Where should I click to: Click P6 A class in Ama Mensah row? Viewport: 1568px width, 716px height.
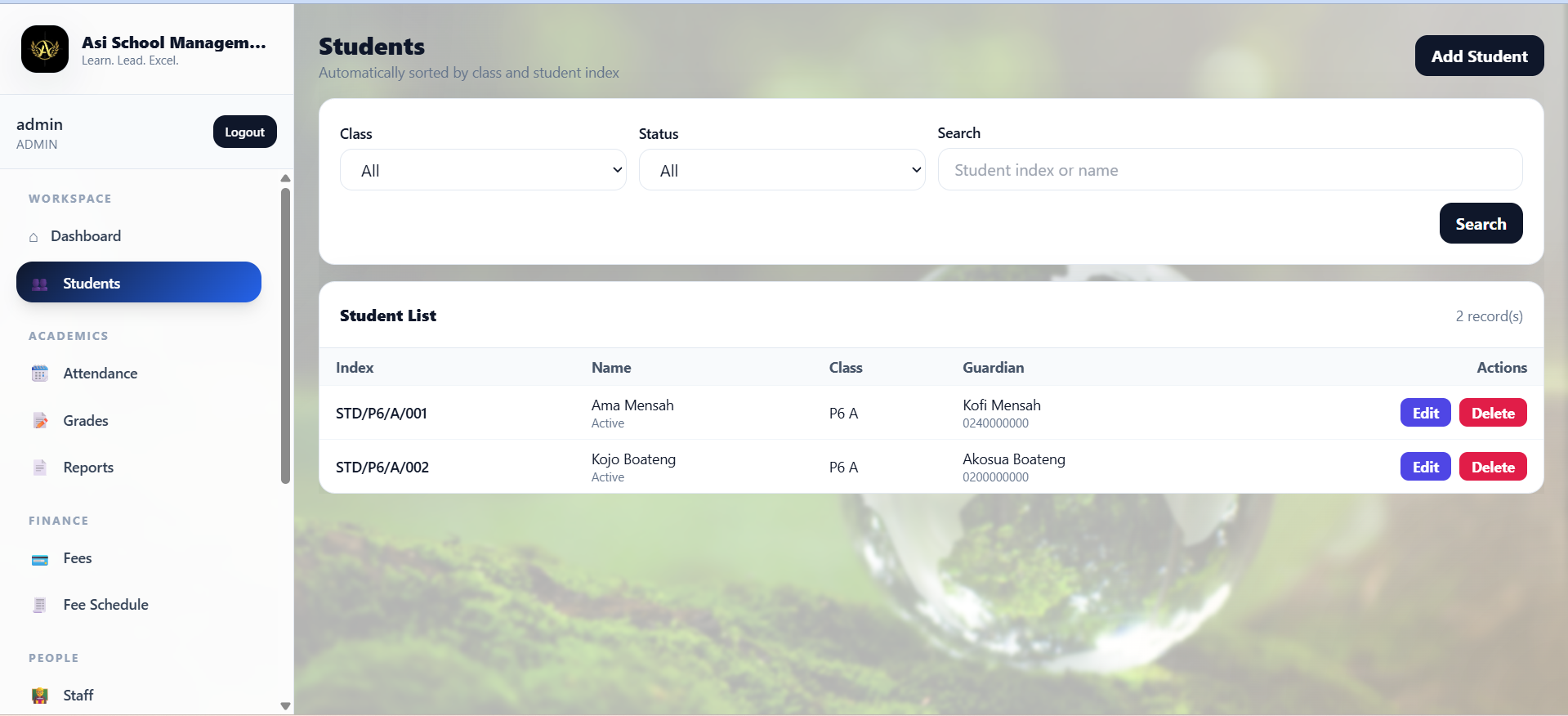tap(843, 414)
